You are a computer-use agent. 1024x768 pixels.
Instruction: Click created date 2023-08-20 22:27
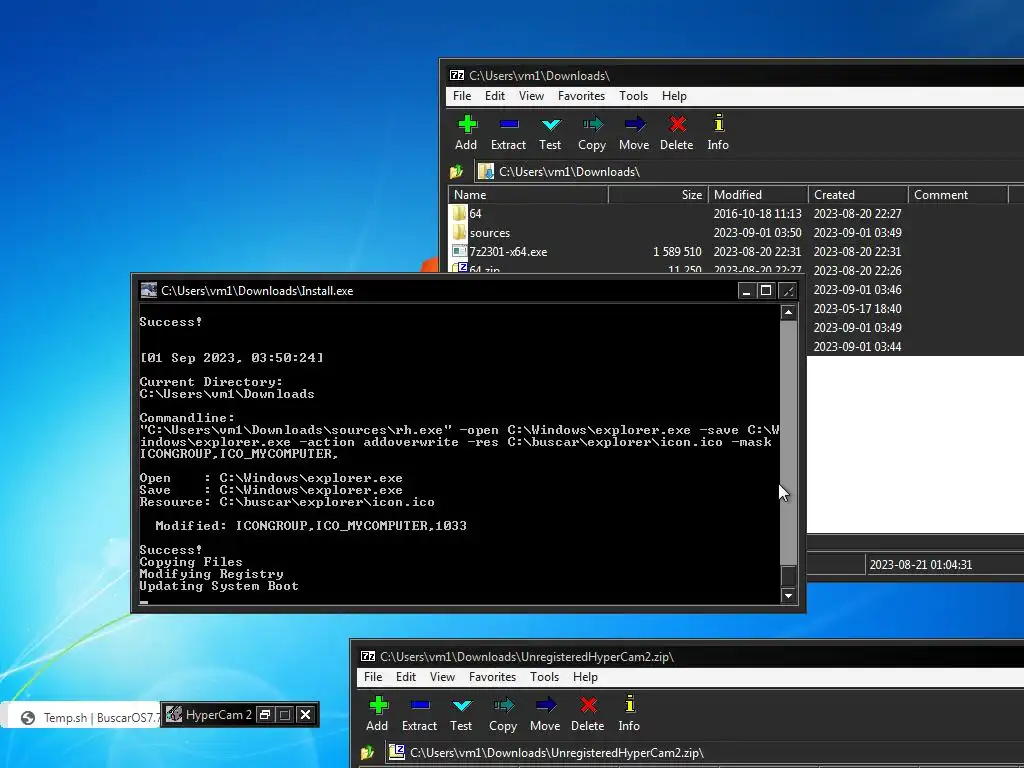pos(857,214)
